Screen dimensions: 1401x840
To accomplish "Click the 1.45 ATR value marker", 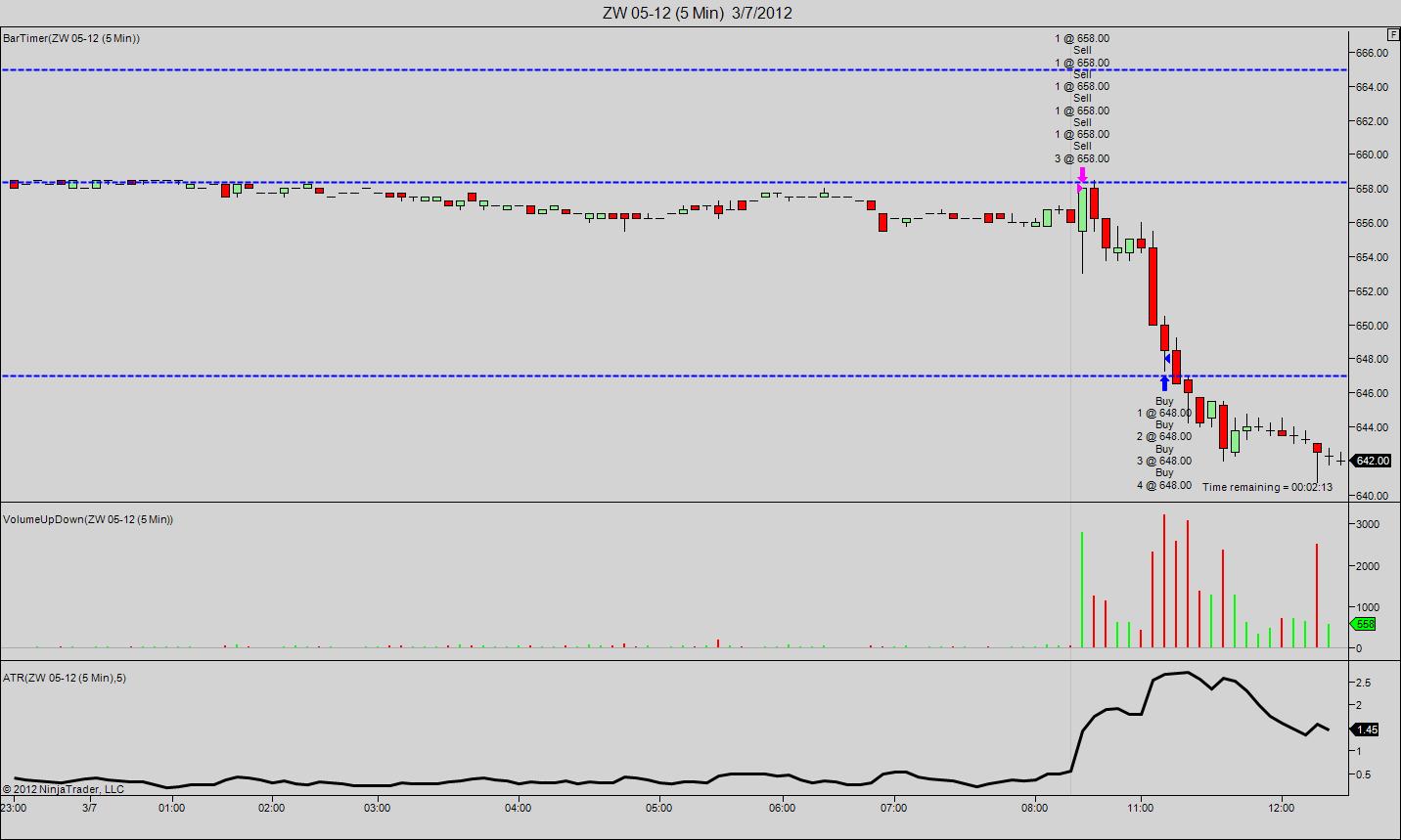I will pos(1366,729).
